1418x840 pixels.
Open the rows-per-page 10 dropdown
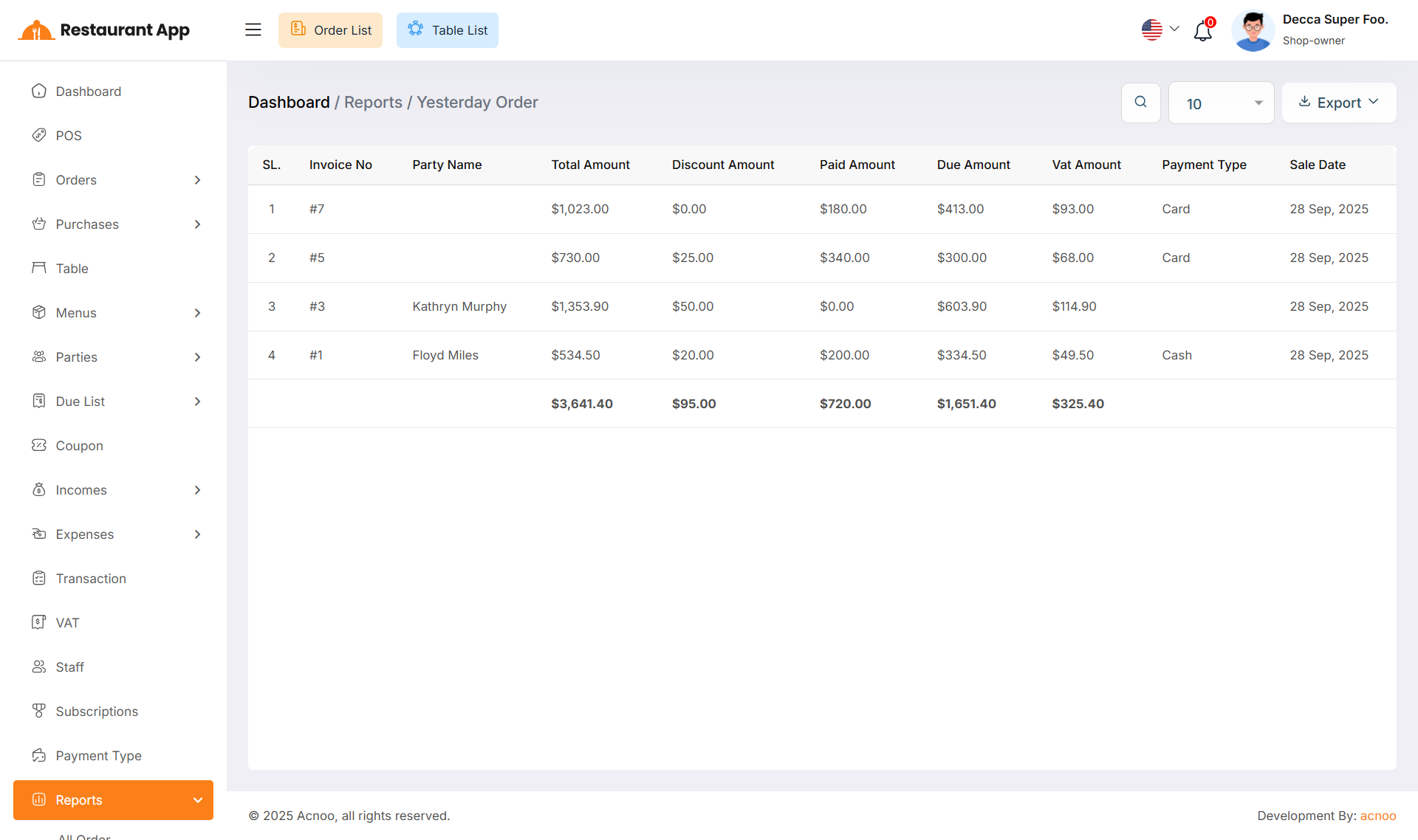(x=1221, y=103)
